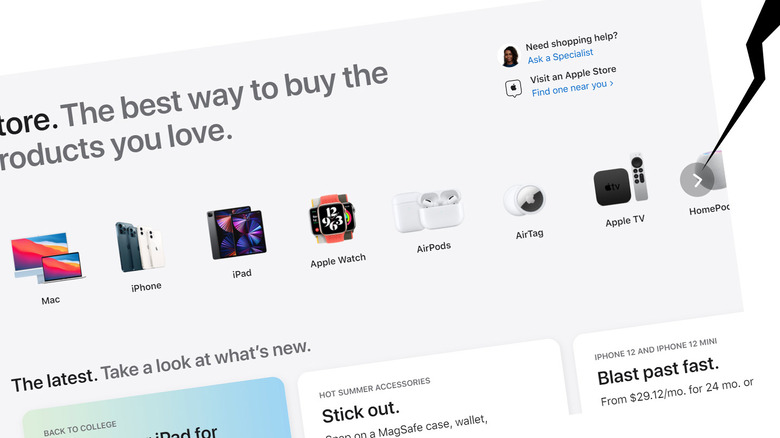The height and width of the screenshot is (438, 780).
Task: Click the Apple TV text label
Action: pos(625,221)
